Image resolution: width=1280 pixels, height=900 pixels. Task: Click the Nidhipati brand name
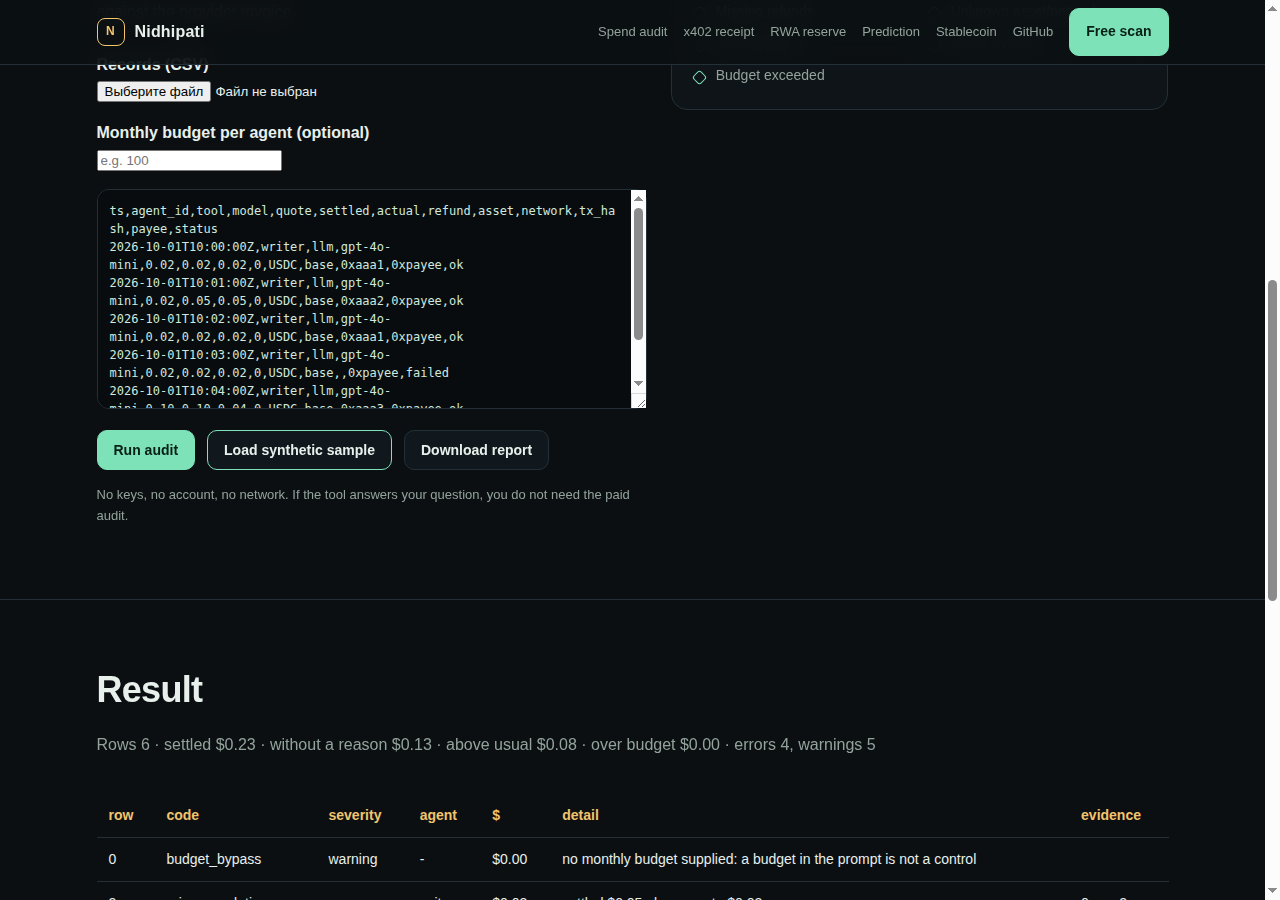coord(169,32)
